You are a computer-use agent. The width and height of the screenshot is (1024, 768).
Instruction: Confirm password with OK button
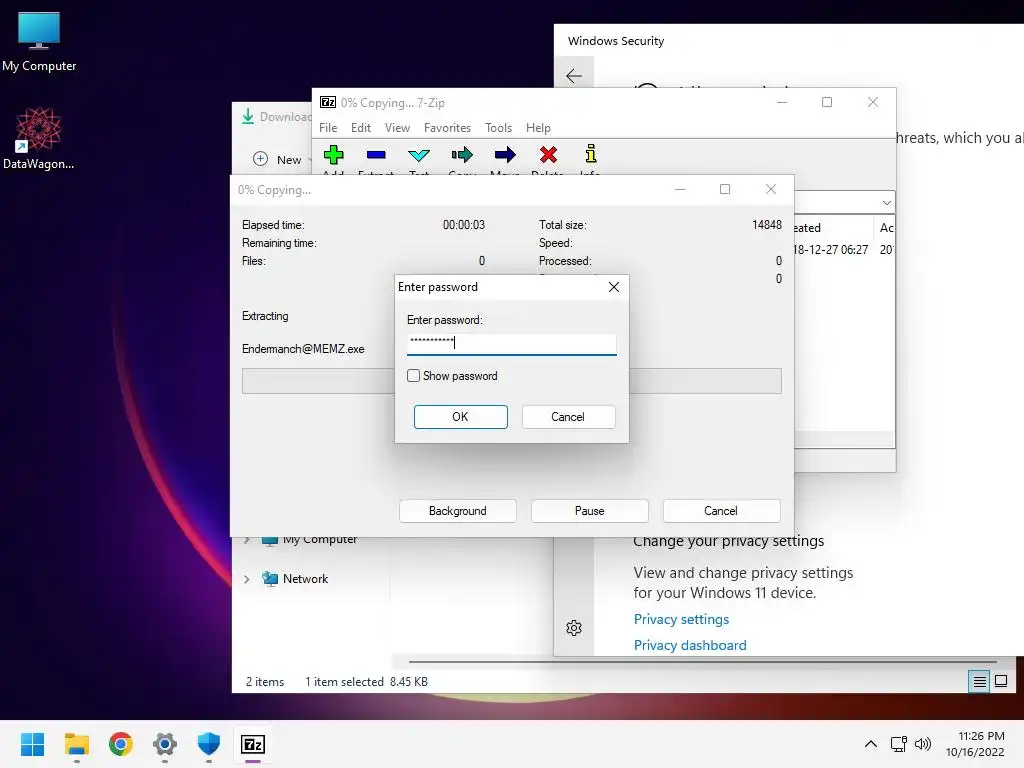point(460,417)
